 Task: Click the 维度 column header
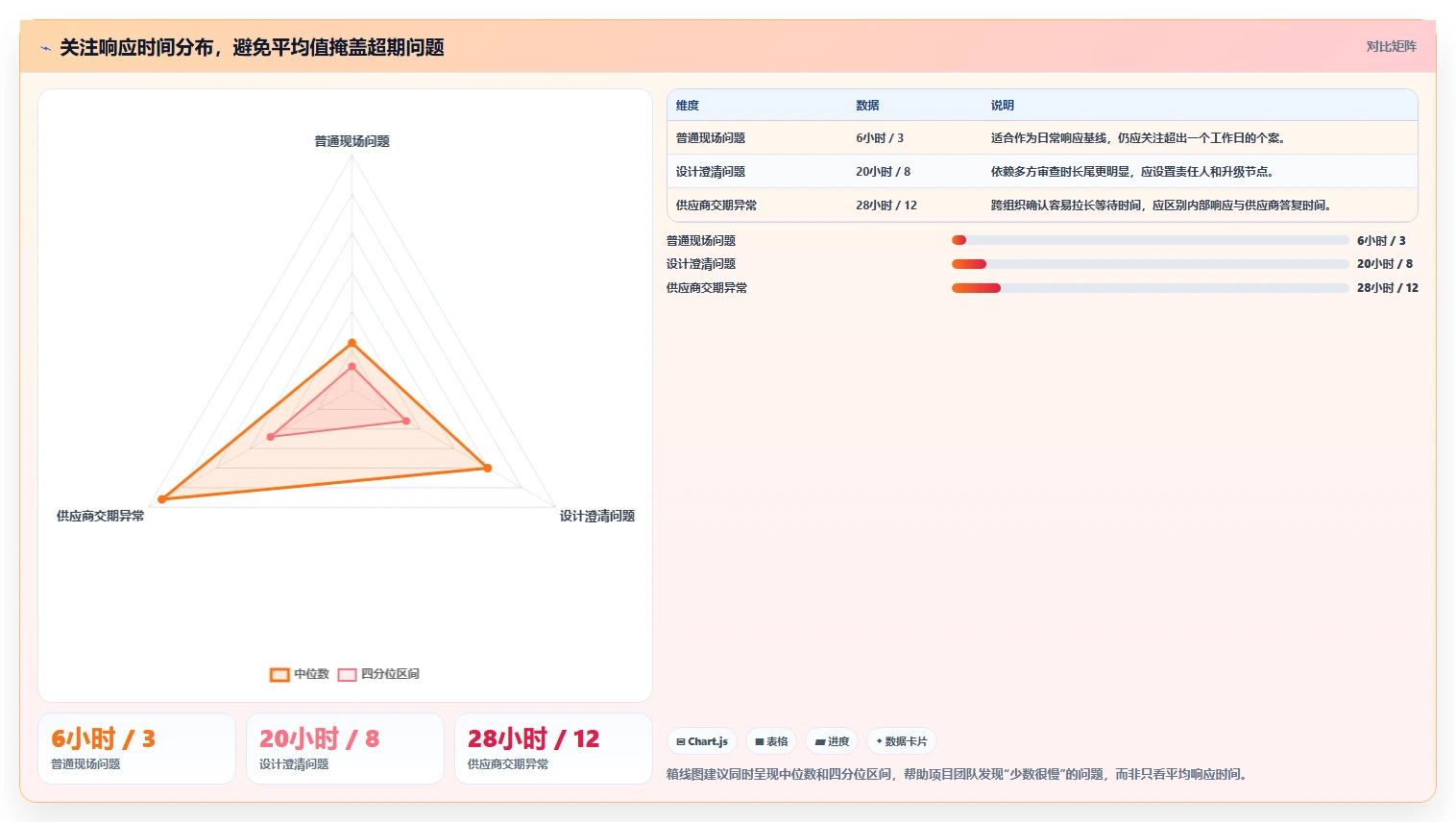click(688, 106)
